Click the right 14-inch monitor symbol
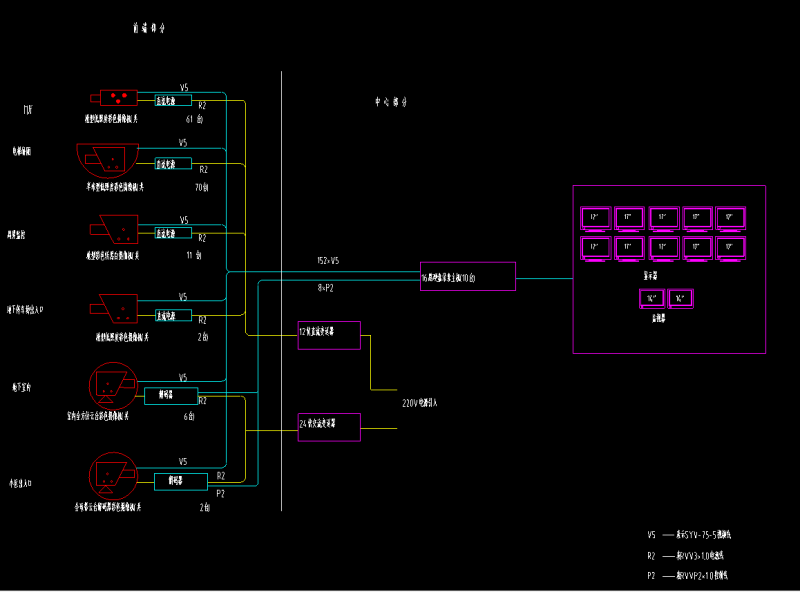Viewport: 800px width, 592px height. click(681, 297)
